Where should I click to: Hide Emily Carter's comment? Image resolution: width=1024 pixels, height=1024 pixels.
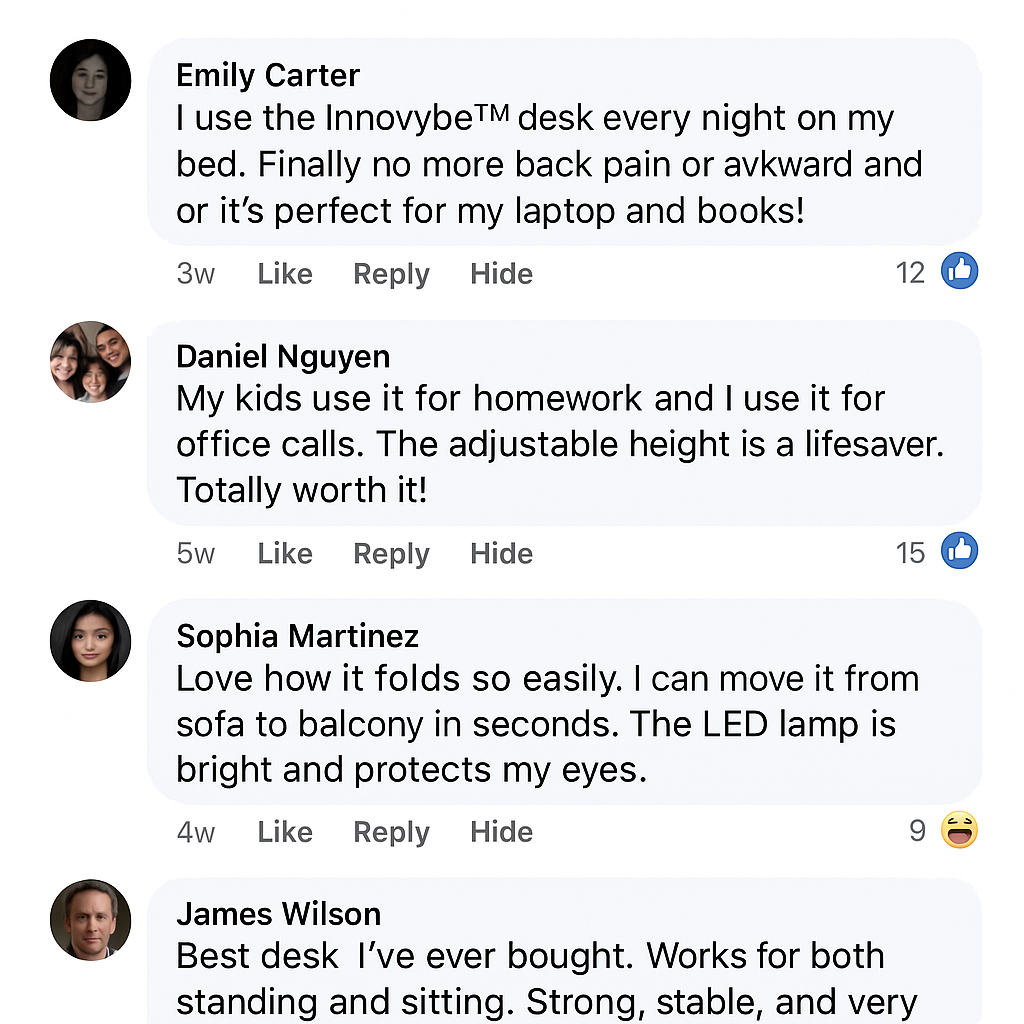pyautogui.click(x=501, y=274)
